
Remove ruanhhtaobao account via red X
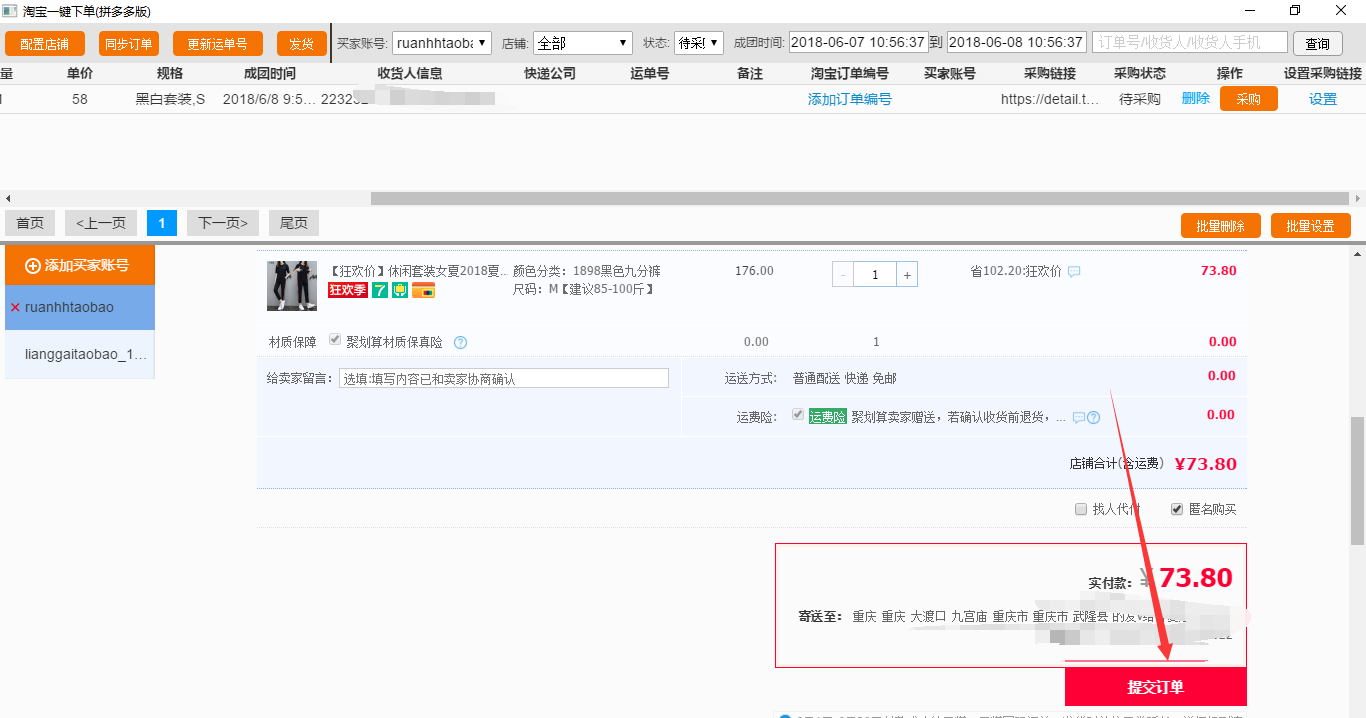[x=15, y=308]
